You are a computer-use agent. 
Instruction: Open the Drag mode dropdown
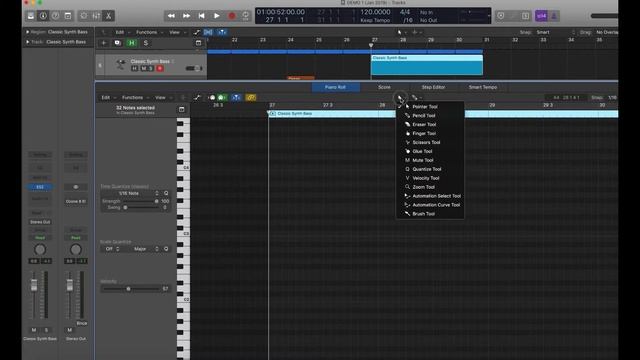(x=607, y=32)
